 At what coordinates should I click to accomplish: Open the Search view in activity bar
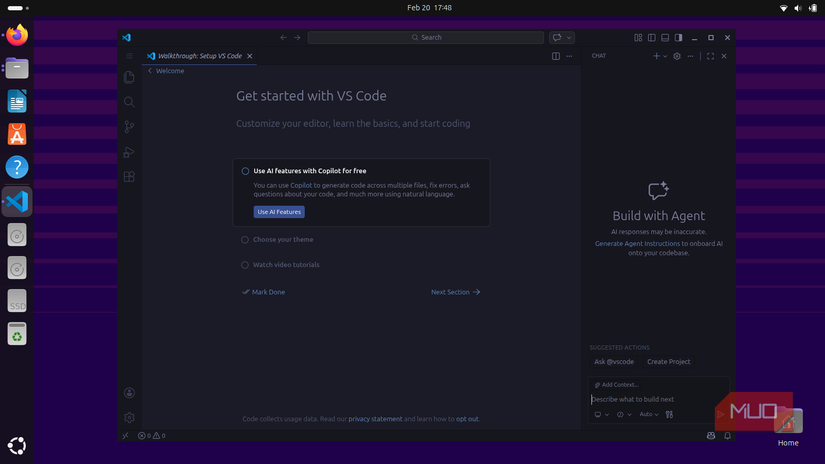tap(129, 102)
